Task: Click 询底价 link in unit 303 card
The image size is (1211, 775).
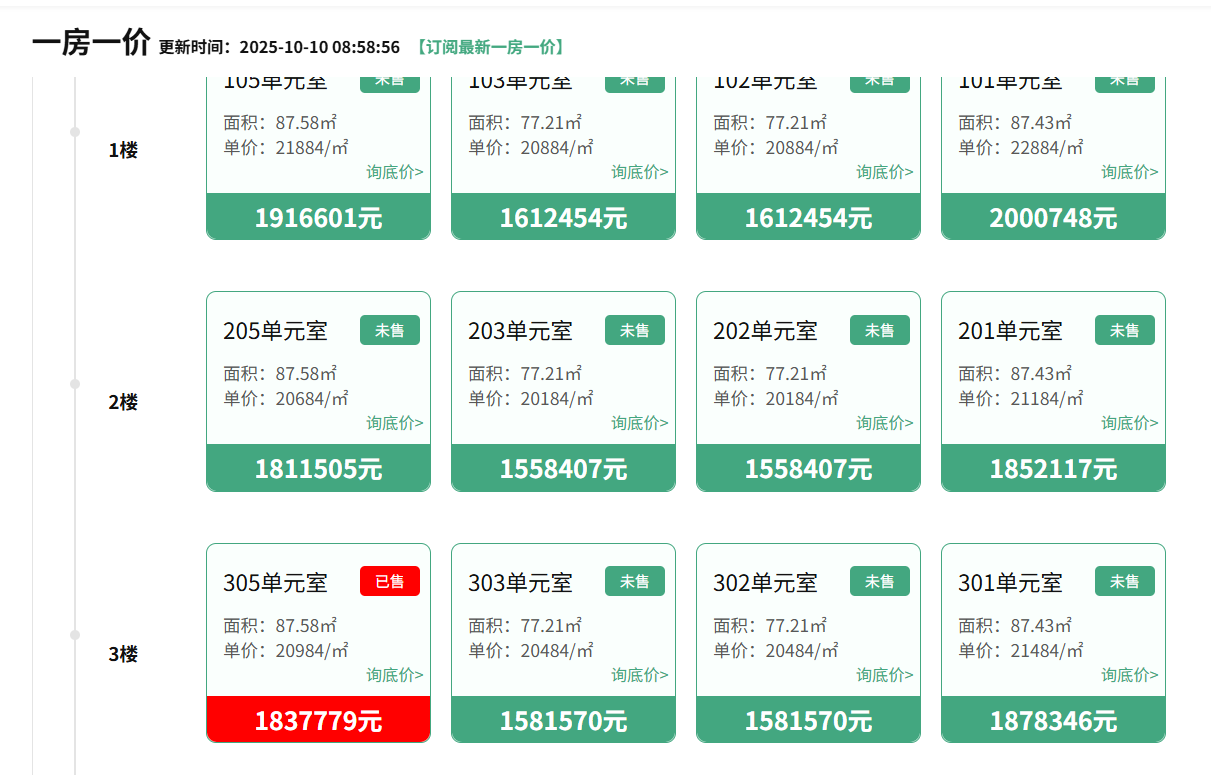Action: pyautogui.click(x=639, y=675)
